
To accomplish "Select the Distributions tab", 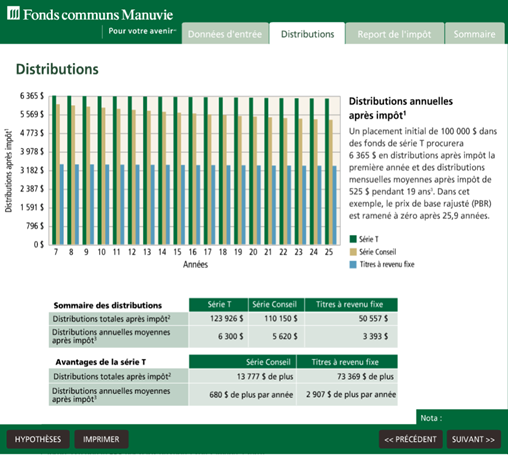I will point(307,34).
